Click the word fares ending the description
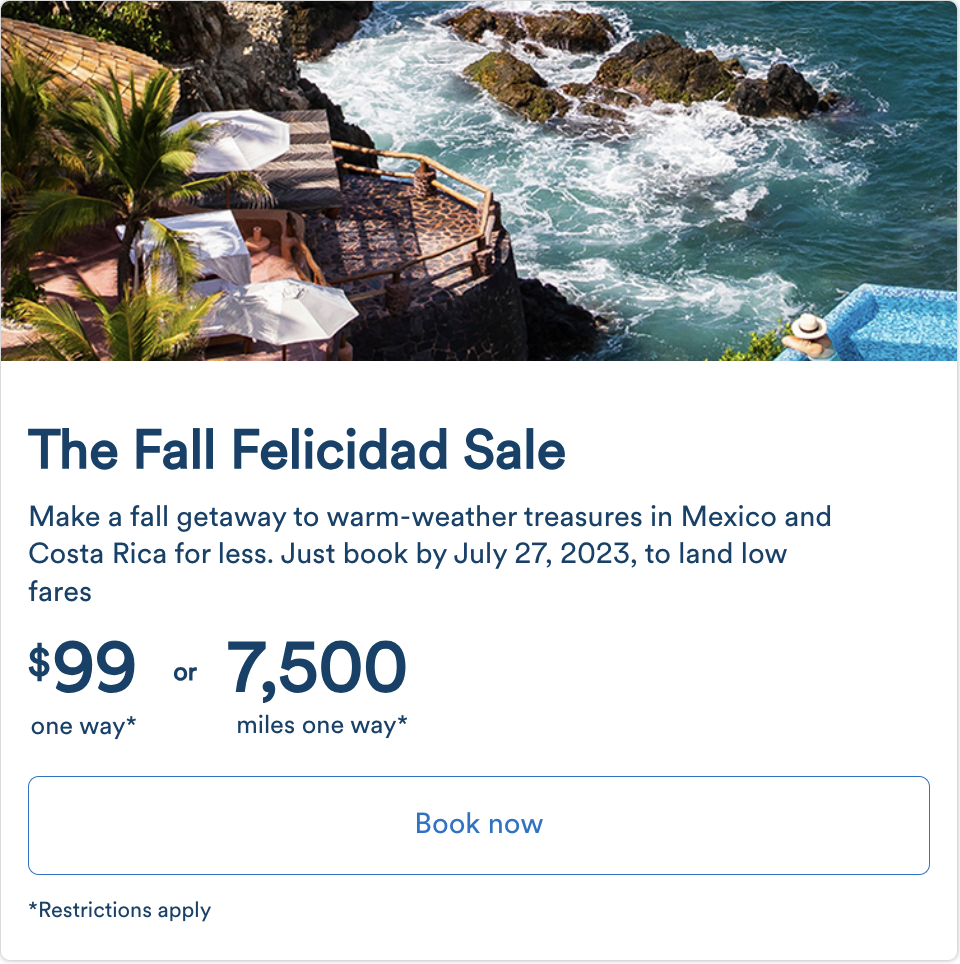The height and width of the screenshot is (964, 960). point(60,591)
